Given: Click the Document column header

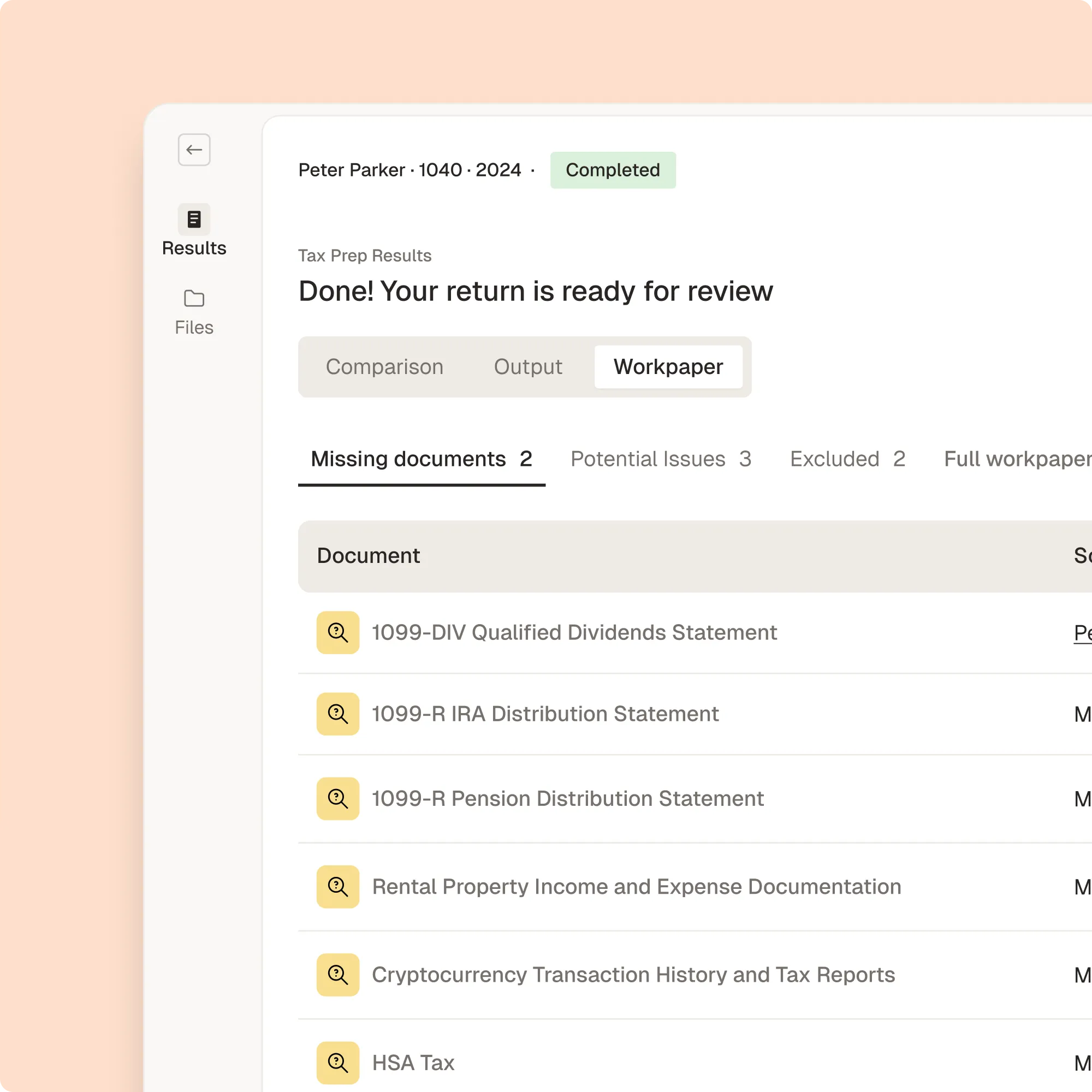Looking at the screenshot, I should click(368, 556).
